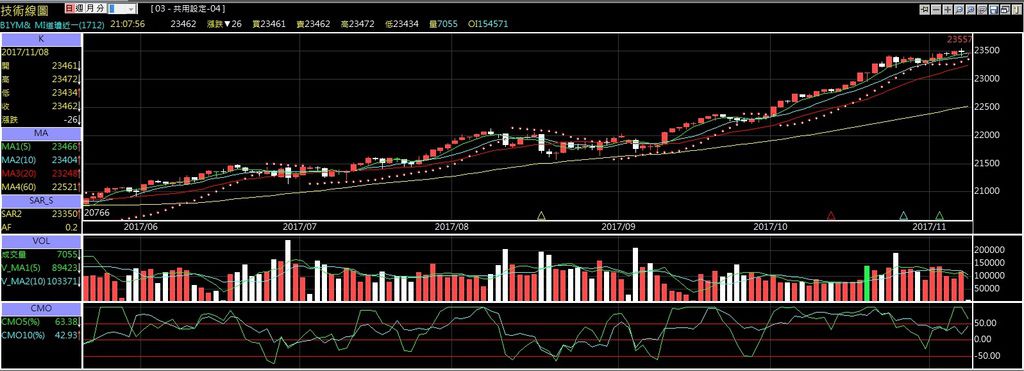This screenshot has width=1024, height=371.
Task: Click the CMO10(%) 42.93 row
Action: pyautogui.click(x=40, y=335)
